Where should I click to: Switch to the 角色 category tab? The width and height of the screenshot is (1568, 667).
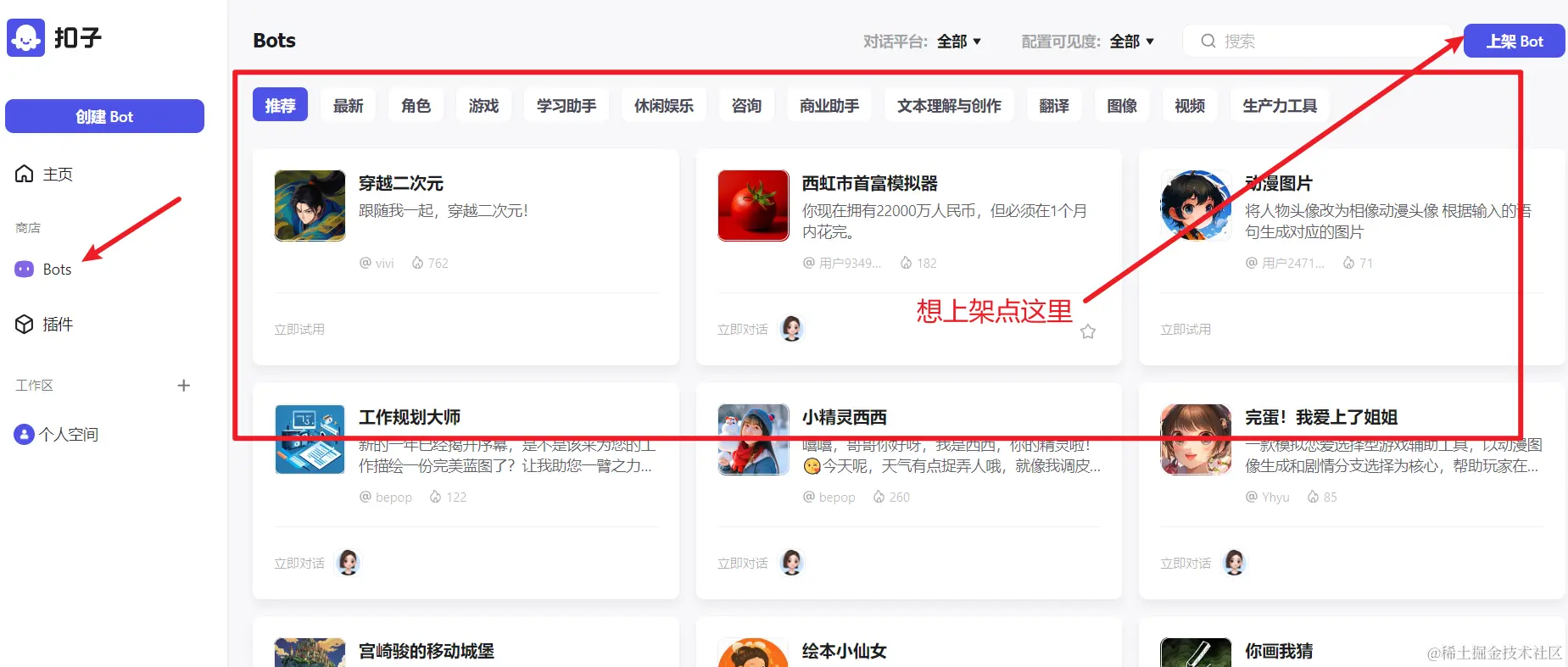tap(416, 105)
